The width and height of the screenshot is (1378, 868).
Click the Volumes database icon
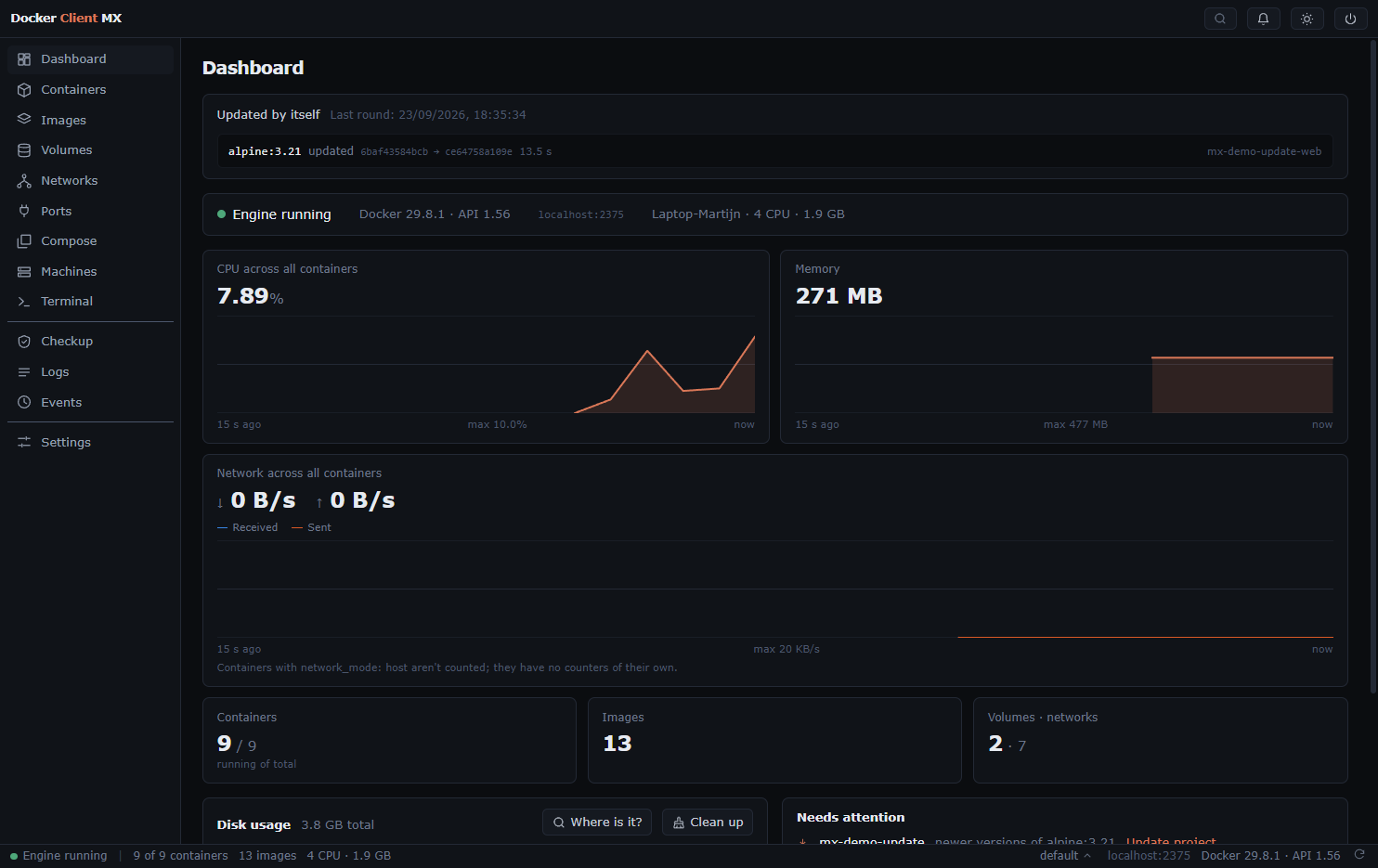coord(24,149)
